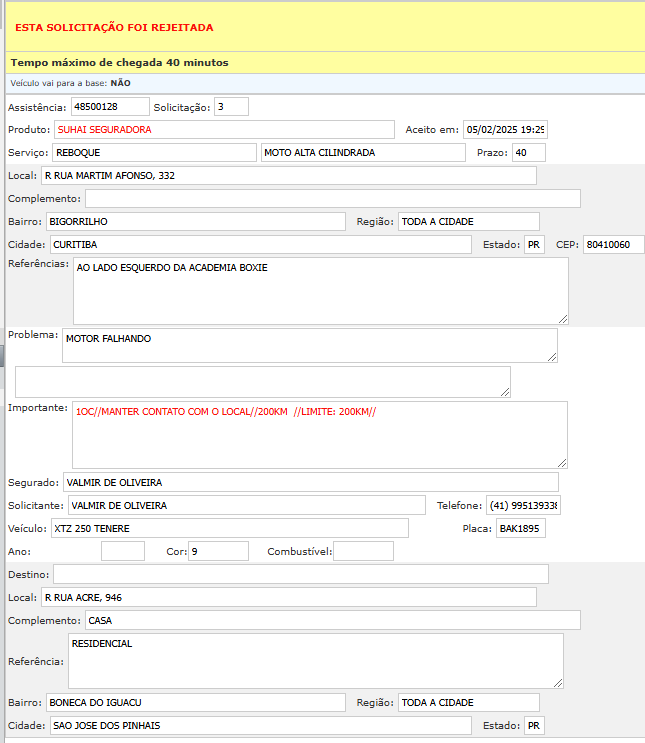
Task: Click the Aceito em date field
Action: (x=505, y=130)
